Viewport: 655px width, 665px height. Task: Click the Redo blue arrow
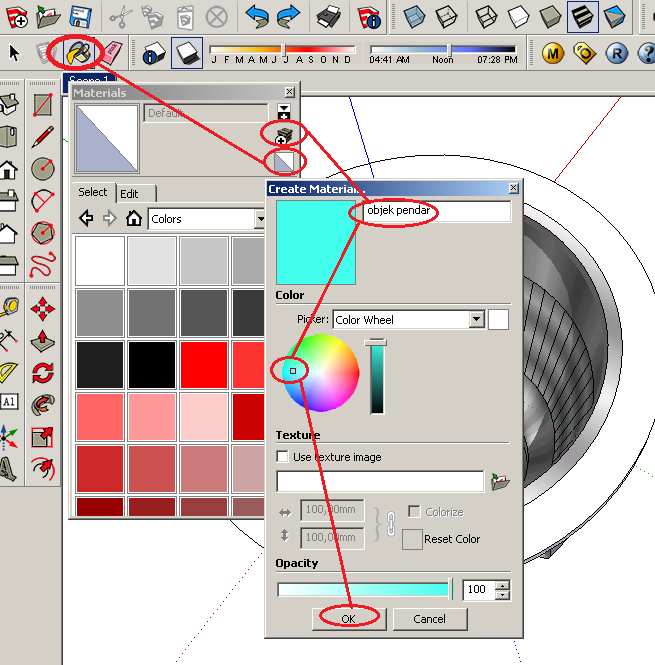(288, 17)
